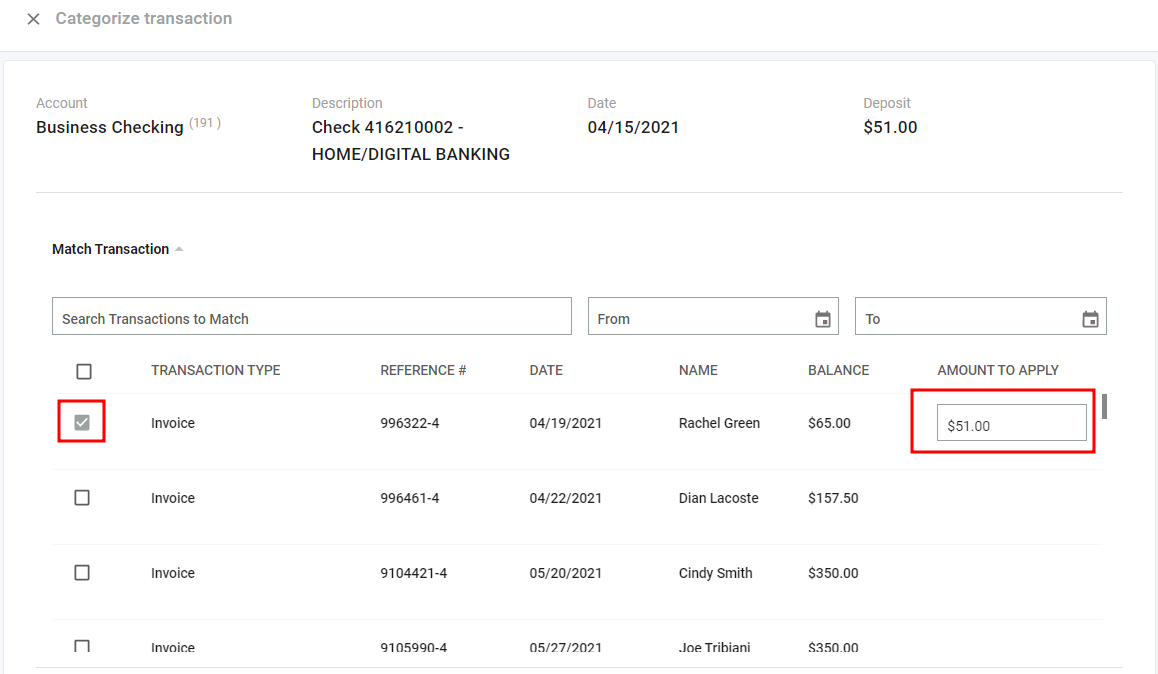Open the To date calendar picker
The image size is (1158, 674).
click(x=1090, y=317)
